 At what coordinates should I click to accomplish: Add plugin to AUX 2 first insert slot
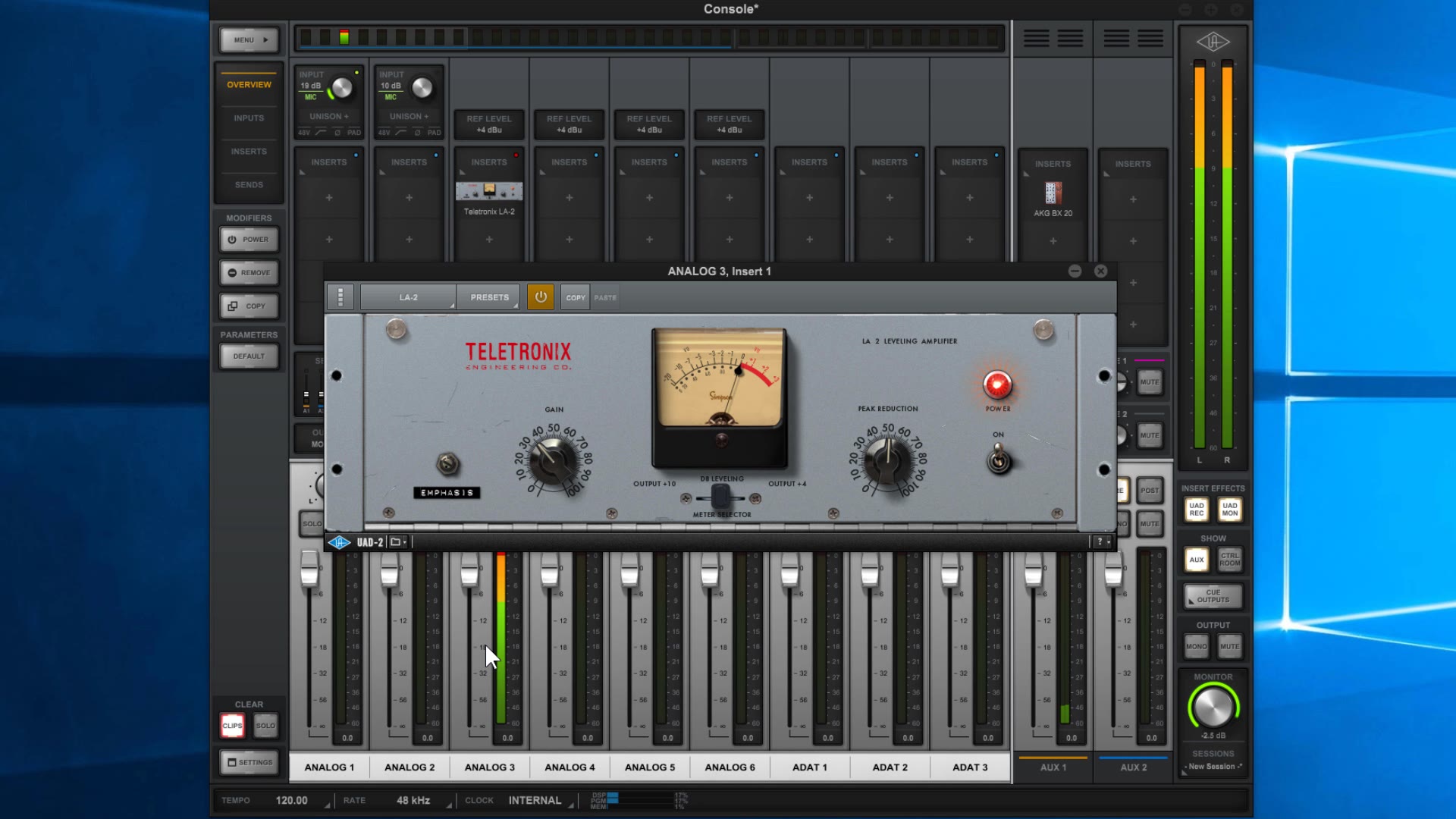[x=1133, y=199]
